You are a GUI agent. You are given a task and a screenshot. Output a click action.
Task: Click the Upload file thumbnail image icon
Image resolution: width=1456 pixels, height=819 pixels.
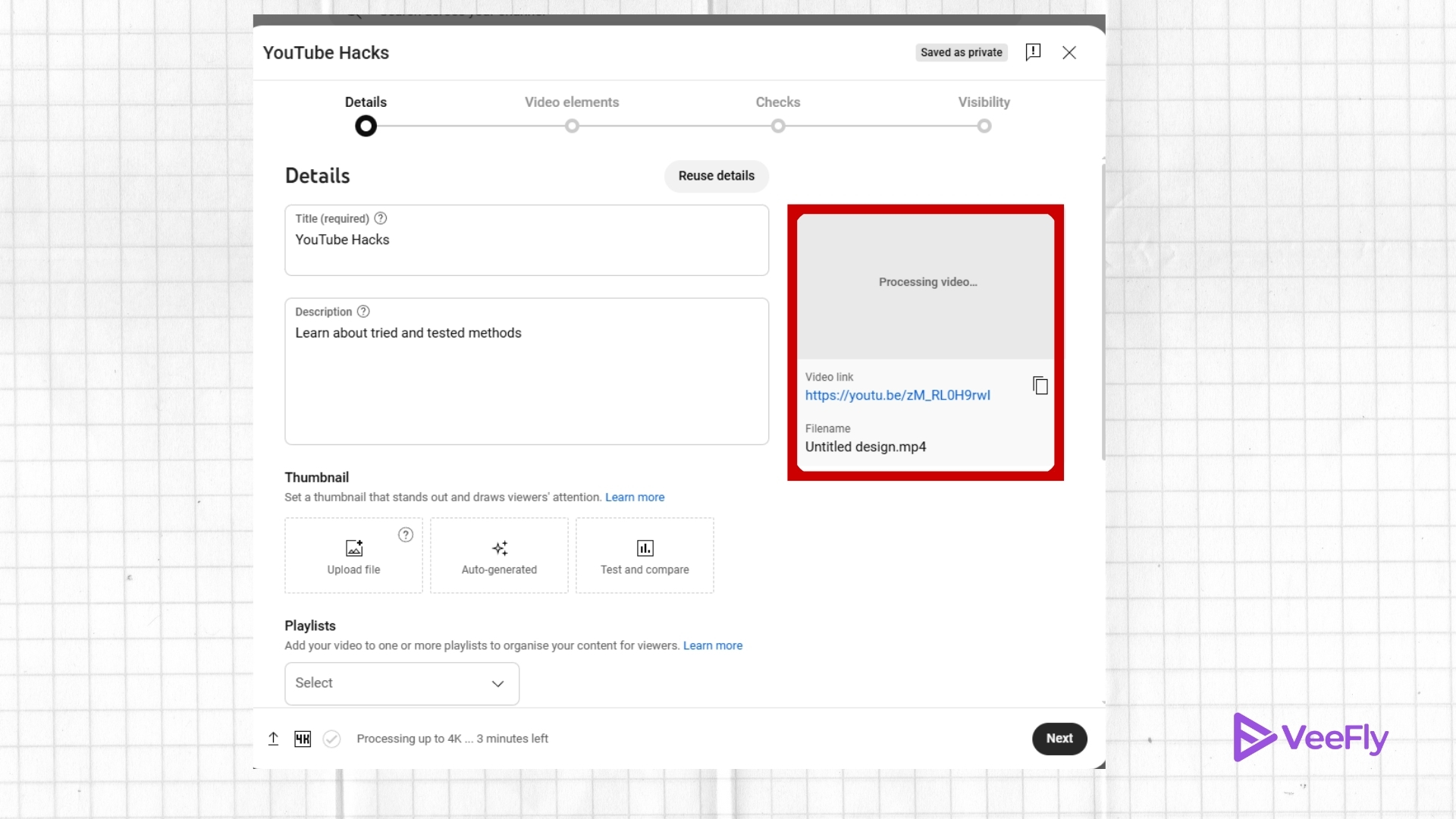[x=354, y=548]
